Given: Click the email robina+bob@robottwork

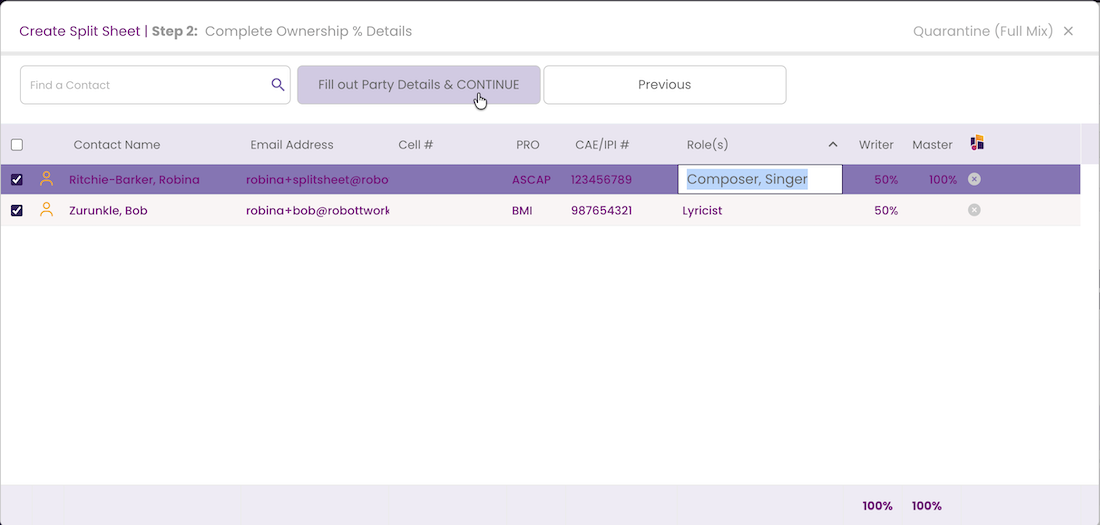Looking at the screenshot, I should (317, 211).
